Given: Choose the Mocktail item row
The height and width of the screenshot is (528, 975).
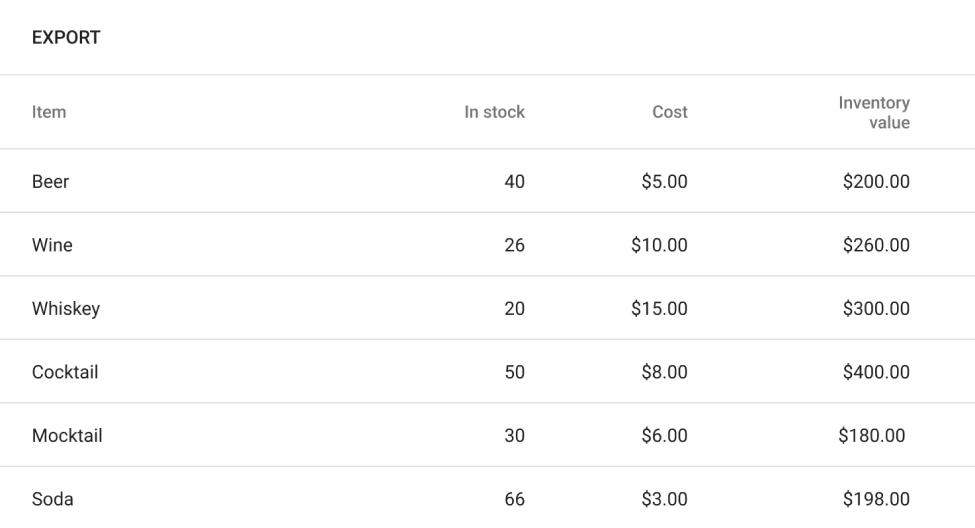Looking at the screenshot, I should (x=67, y=436).
